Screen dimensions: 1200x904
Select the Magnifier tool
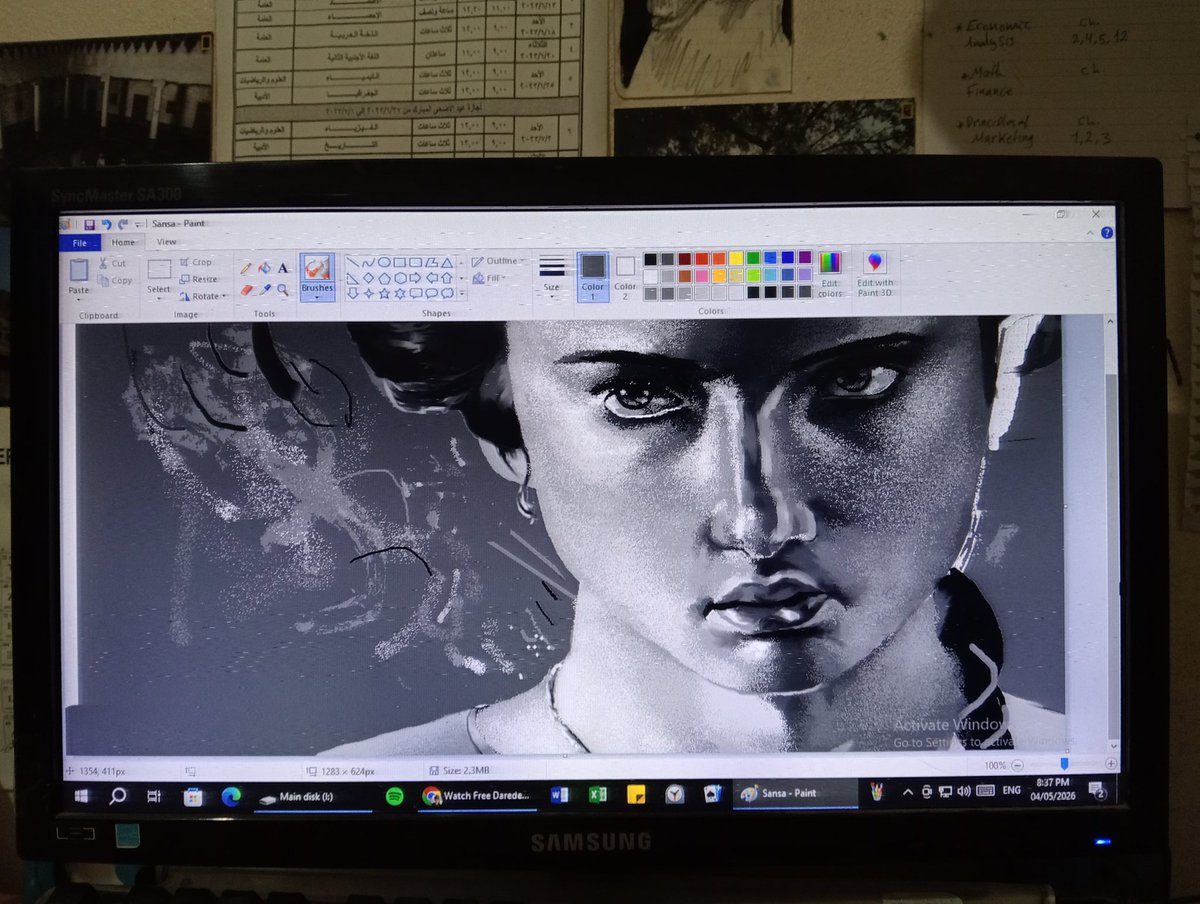click(x=283, y=290)
